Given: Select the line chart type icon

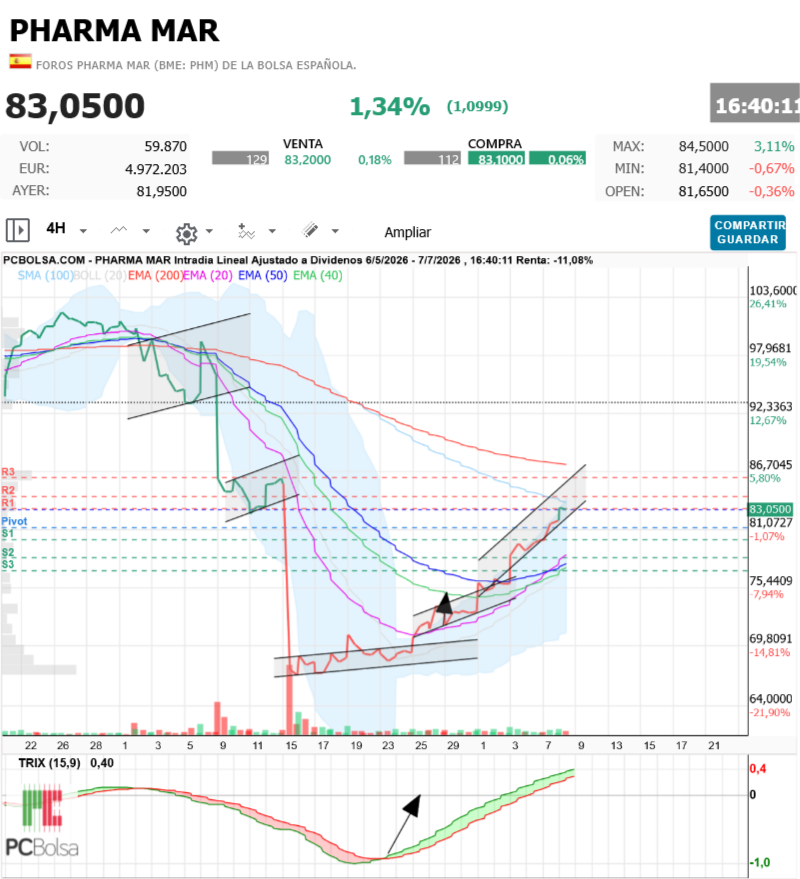Looking at the screenshot, I should pyautogui.click(x=119, y=230).
